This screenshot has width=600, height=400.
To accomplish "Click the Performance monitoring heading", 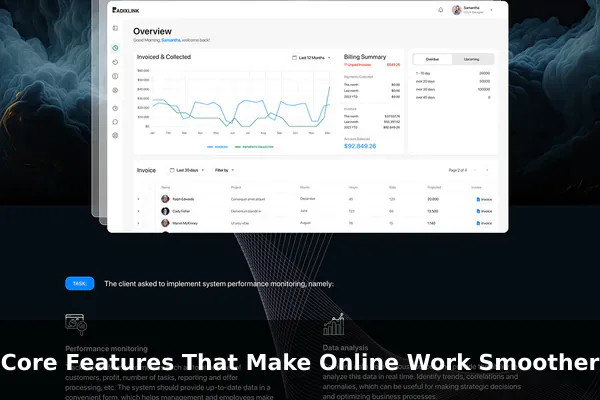I will click(x=106, y=349).
